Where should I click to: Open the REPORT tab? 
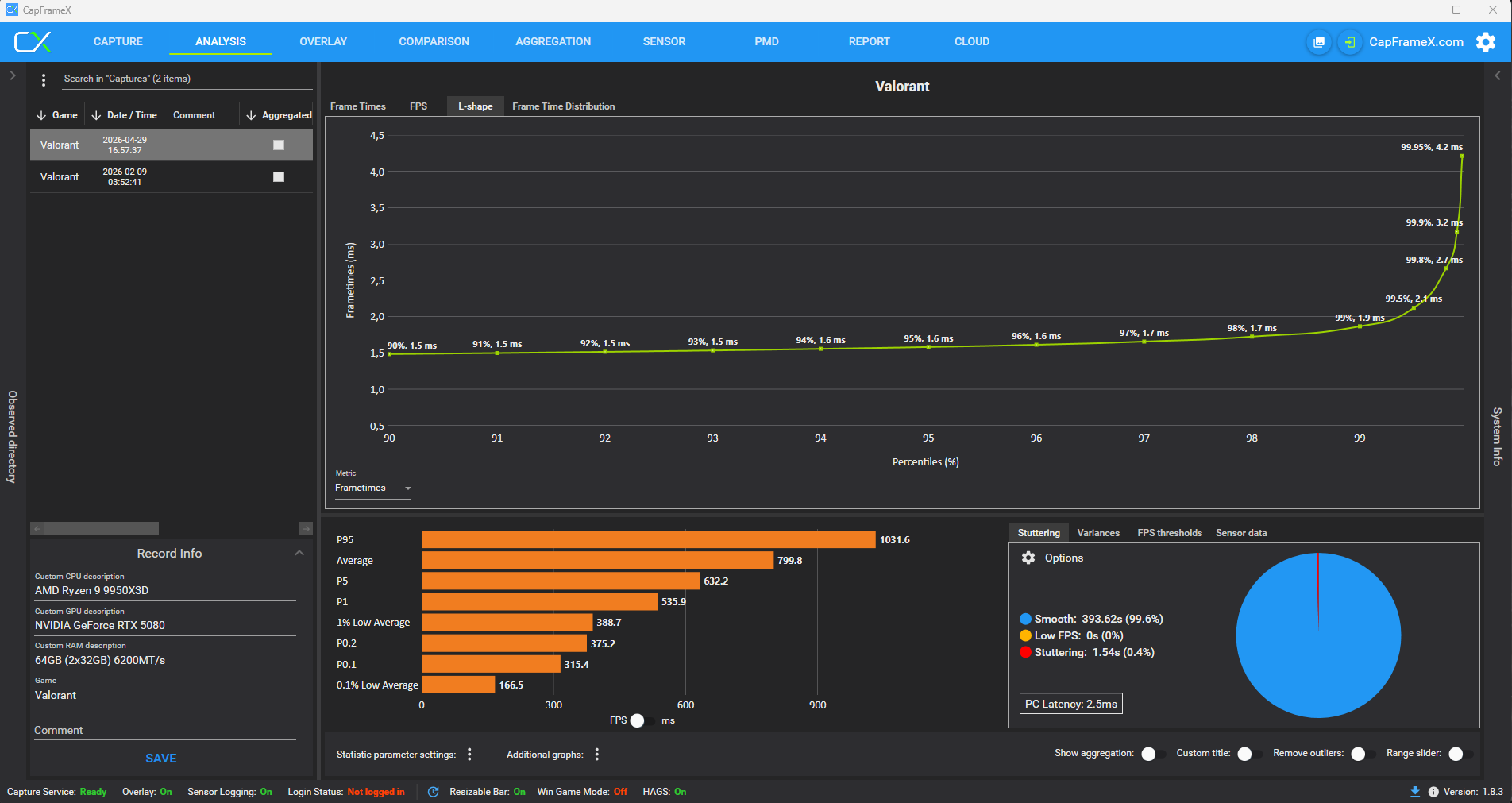click(x=870, y=41)
